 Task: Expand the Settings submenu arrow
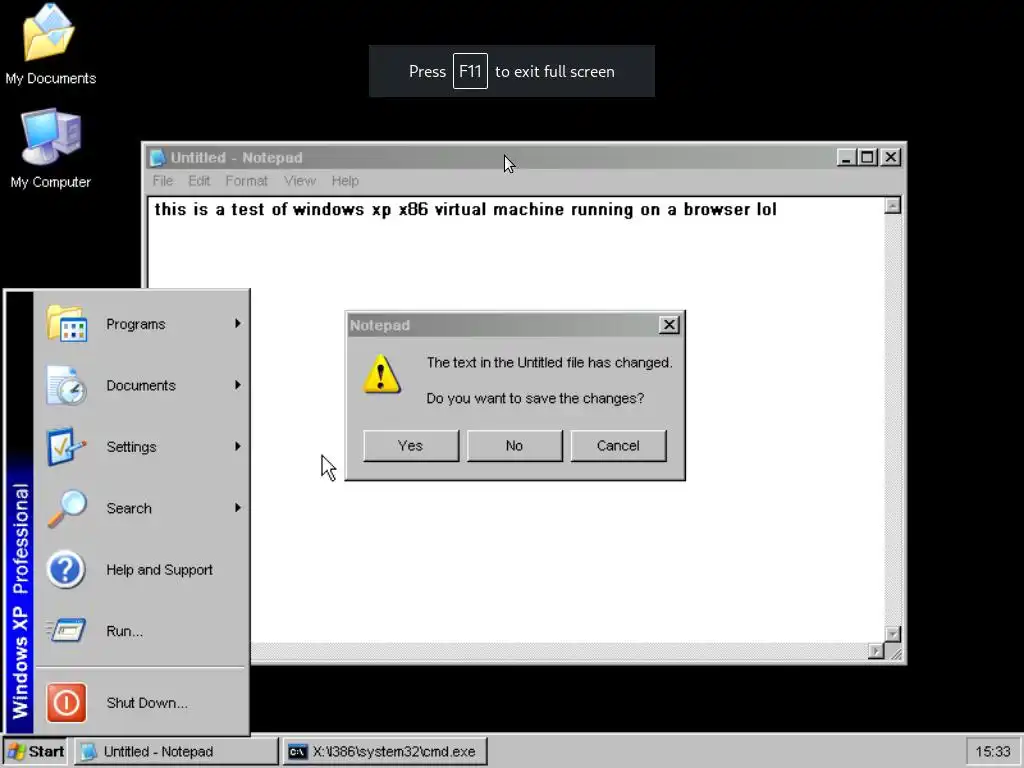click(238, 447)
